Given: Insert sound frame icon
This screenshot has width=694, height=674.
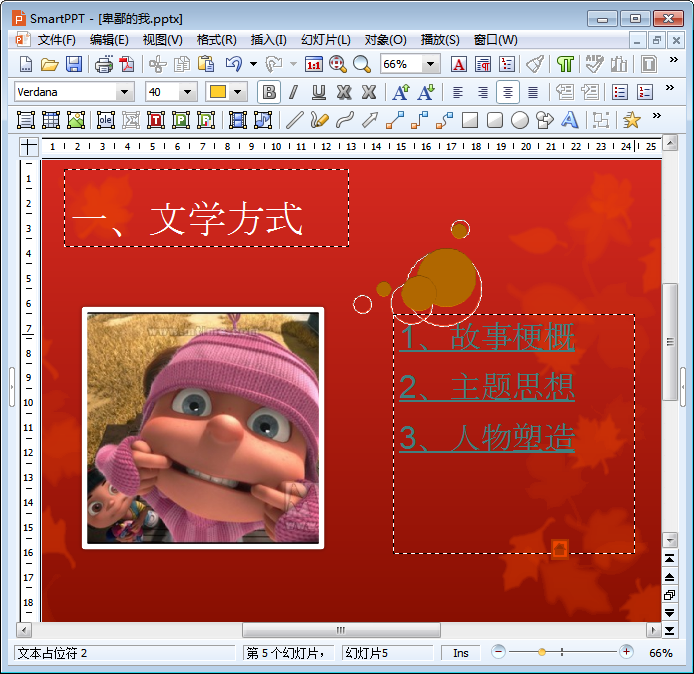Looking at the screenshot, I should [263, 120].
